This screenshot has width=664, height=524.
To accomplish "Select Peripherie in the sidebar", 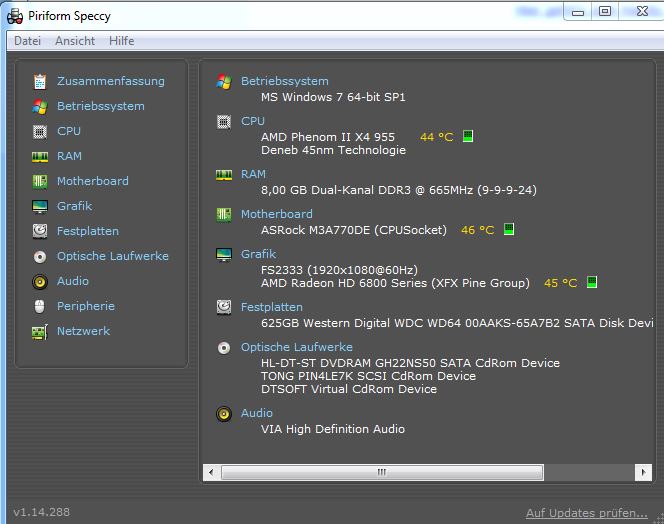I will [86, 306].
